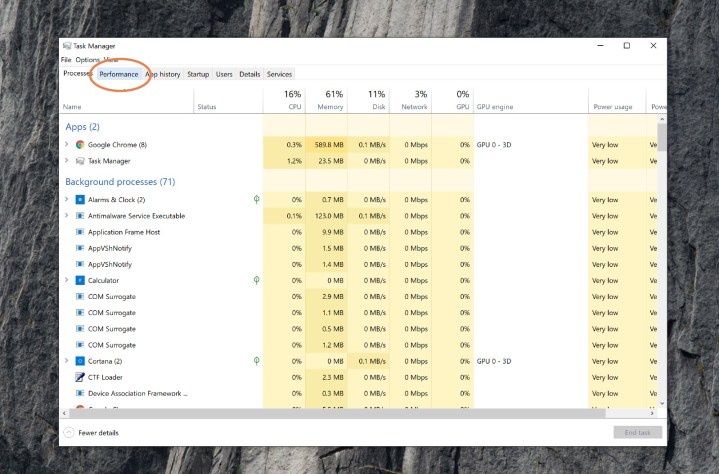Click the Cortana process icon
This screenshot has width=719, height=474.
click(80, 361)
